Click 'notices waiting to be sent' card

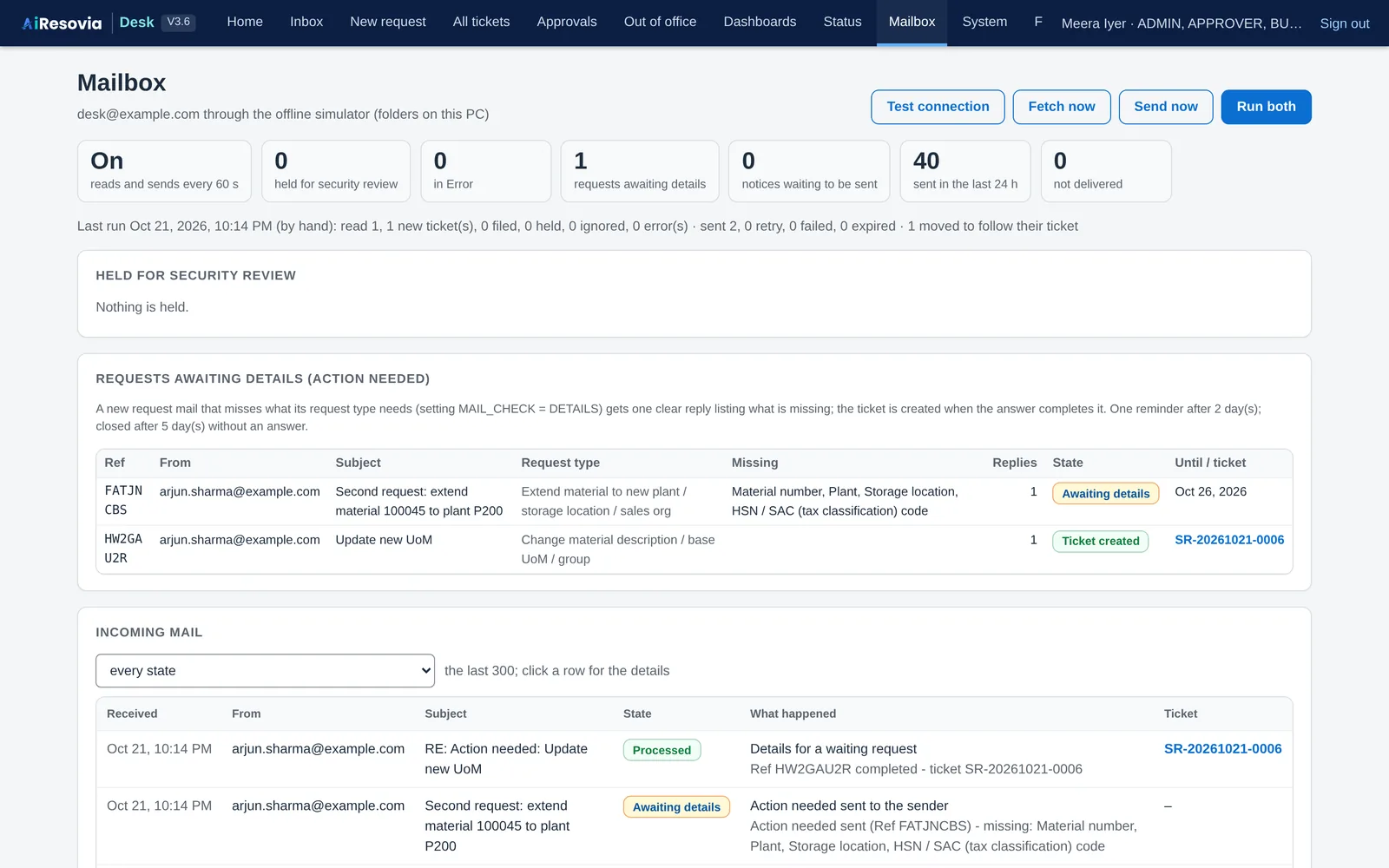click(809, 171)
